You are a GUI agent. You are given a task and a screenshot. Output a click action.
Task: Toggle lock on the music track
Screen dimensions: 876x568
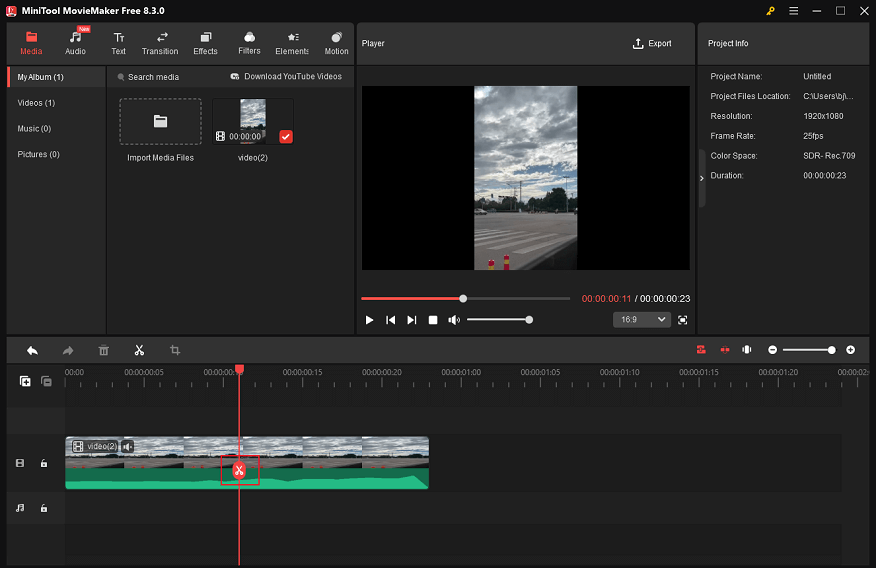tap(44, 508)
